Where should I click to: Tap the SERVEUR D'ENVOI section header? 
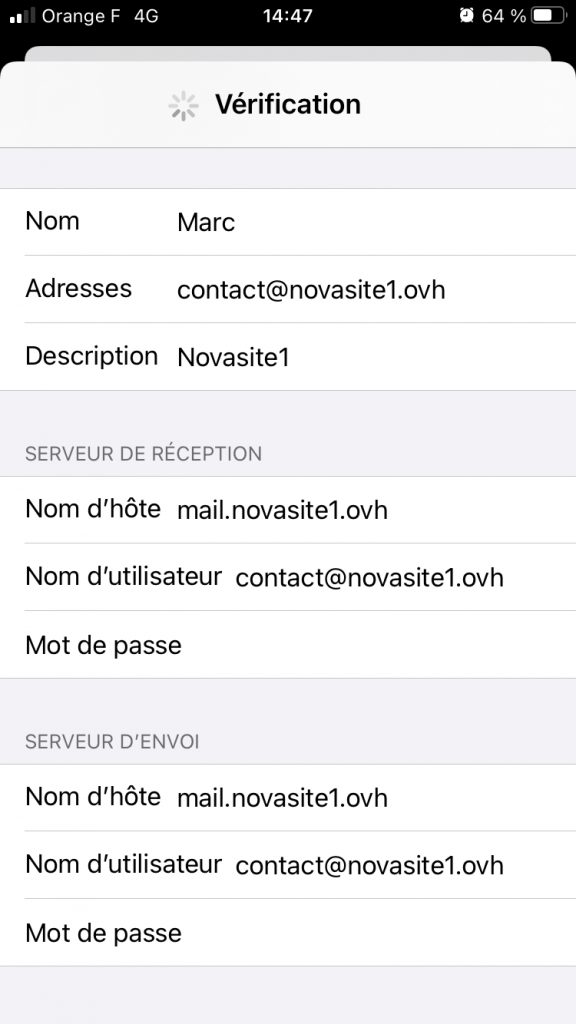(x=112, y=742)
